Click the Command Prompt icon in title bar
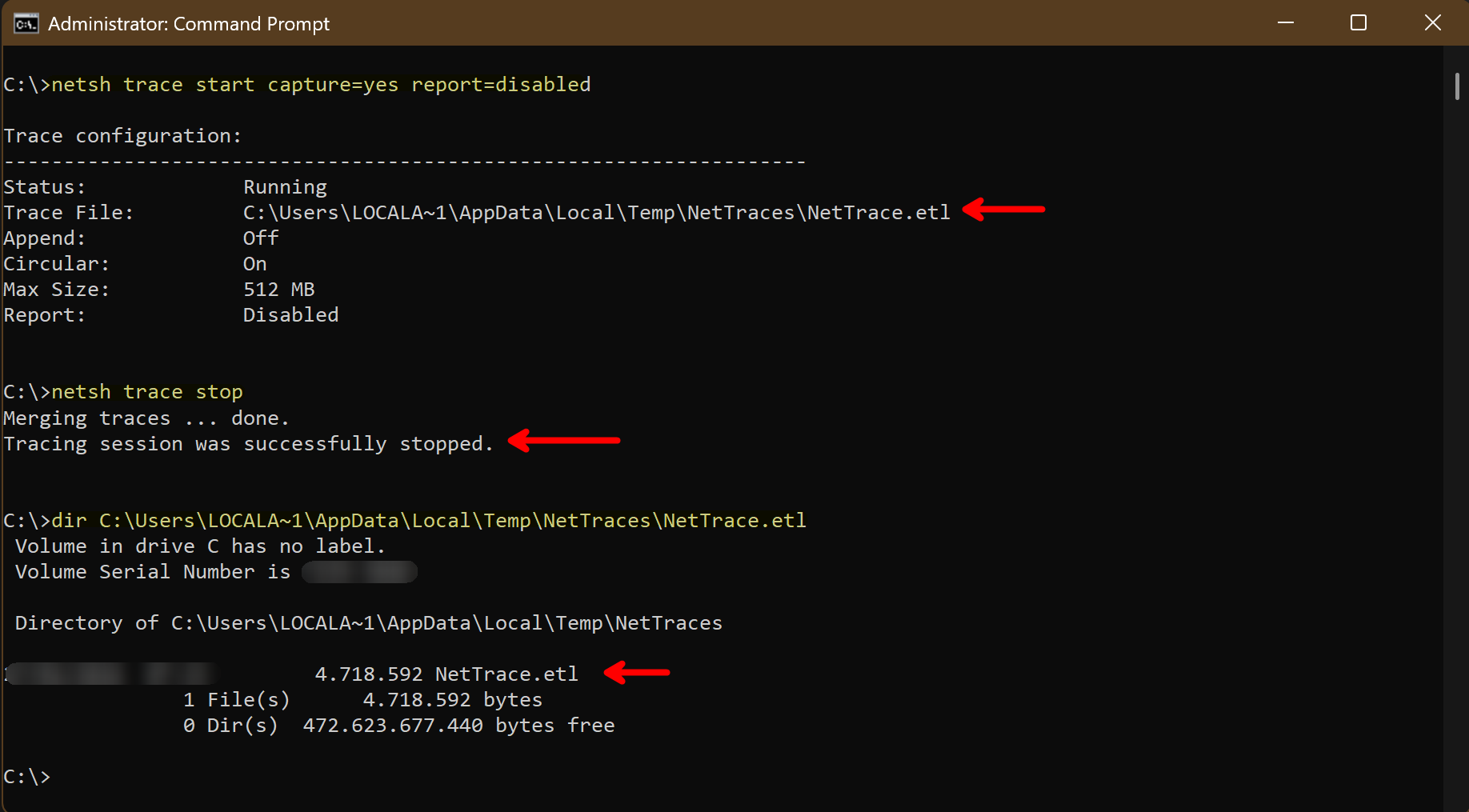The image size is (1469, 812). [x=26, y=24]
